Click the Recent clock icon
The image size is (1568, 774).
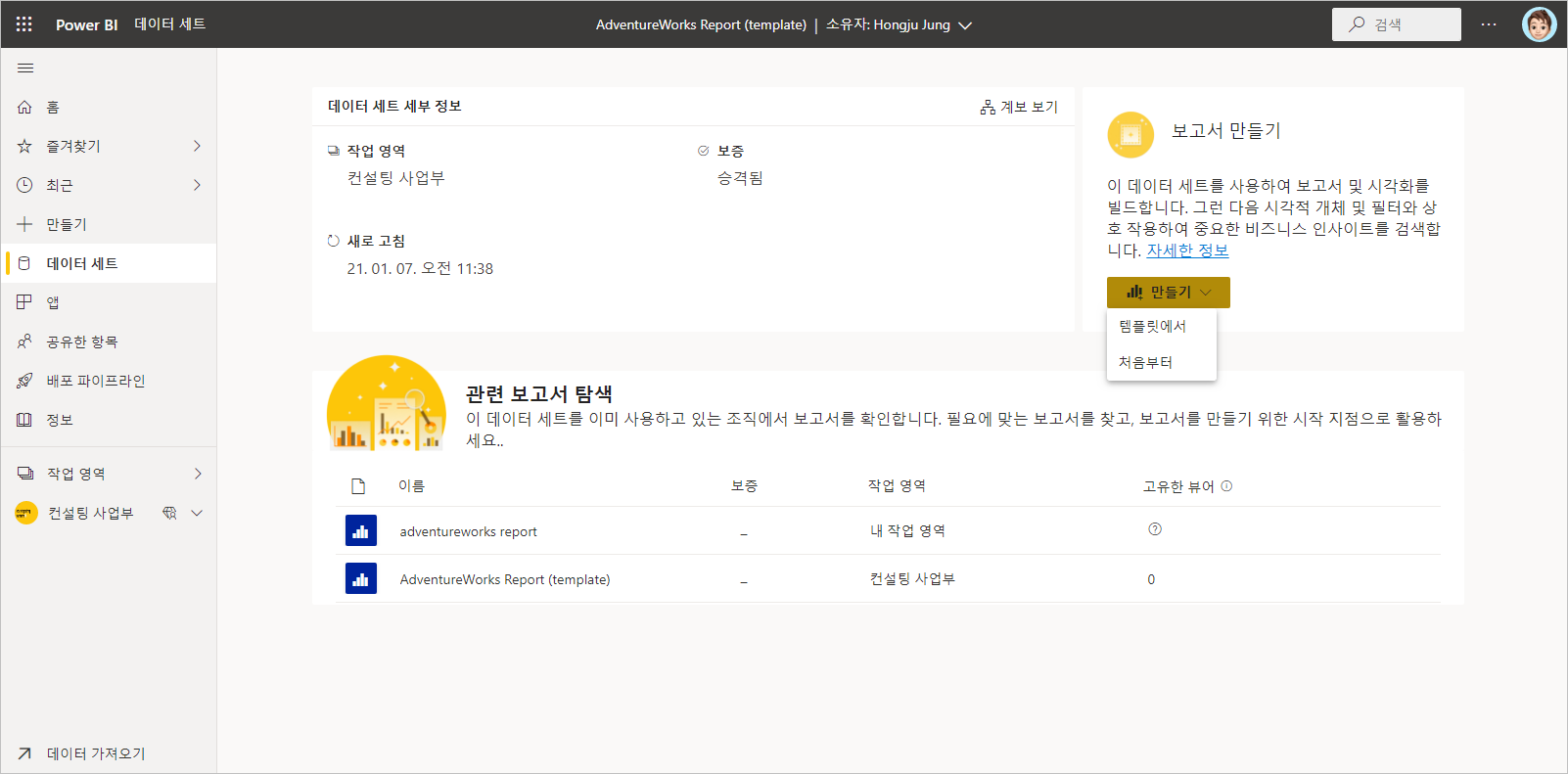[x=25, y=185]
